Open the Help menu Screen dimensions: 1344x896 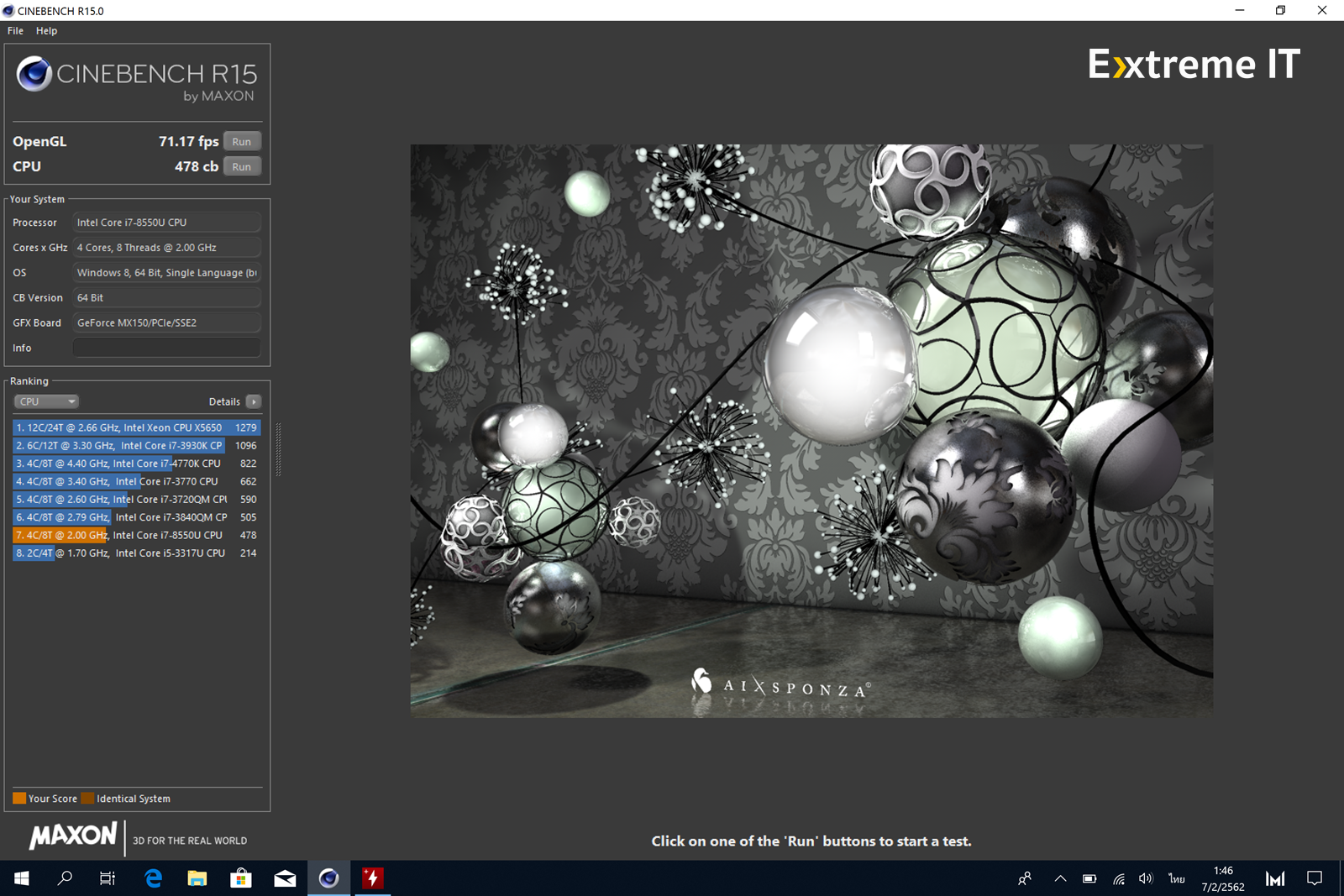[46, 30]
